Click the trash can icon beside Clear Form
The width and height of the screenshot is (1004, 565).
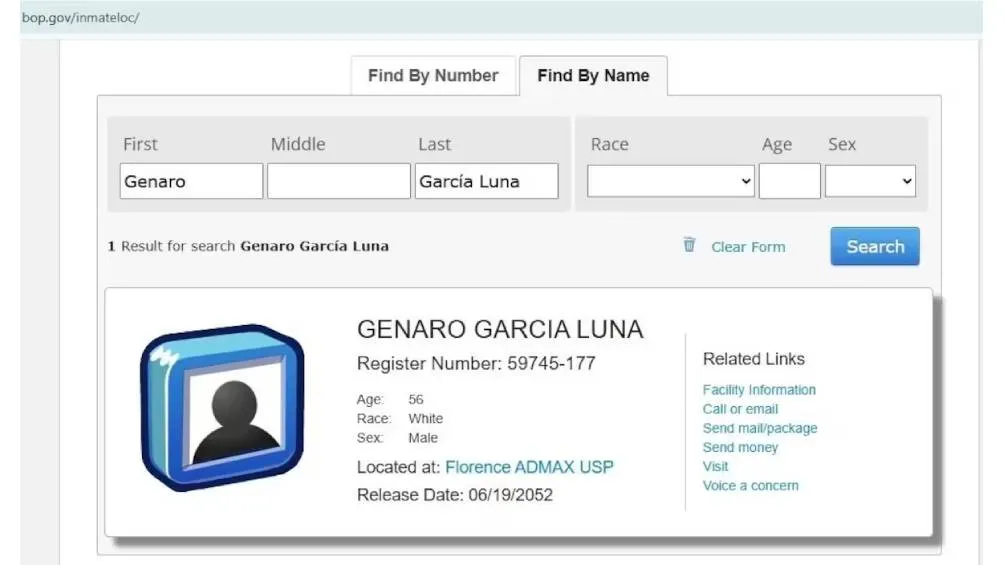[x=689, y=245]
